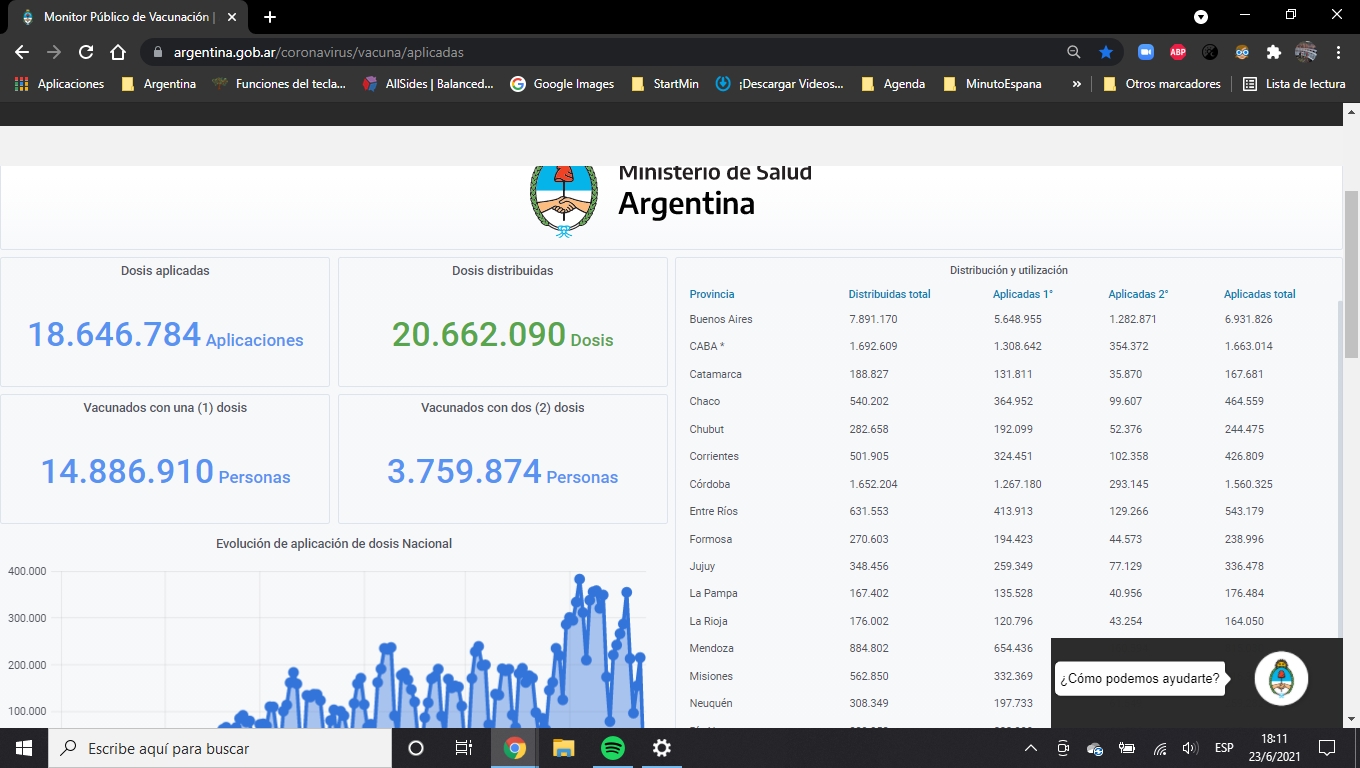Open Spotify from the taskbar

[x=613, y=748]
